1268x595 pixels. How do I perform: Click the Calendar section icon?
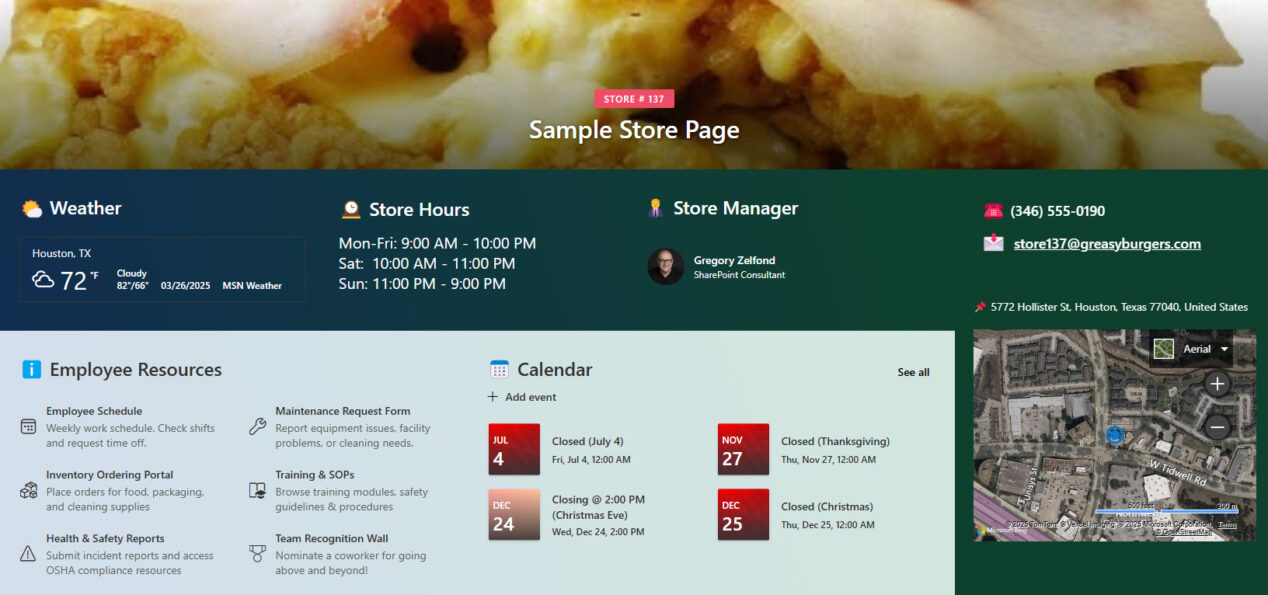(x=498, y=369)
